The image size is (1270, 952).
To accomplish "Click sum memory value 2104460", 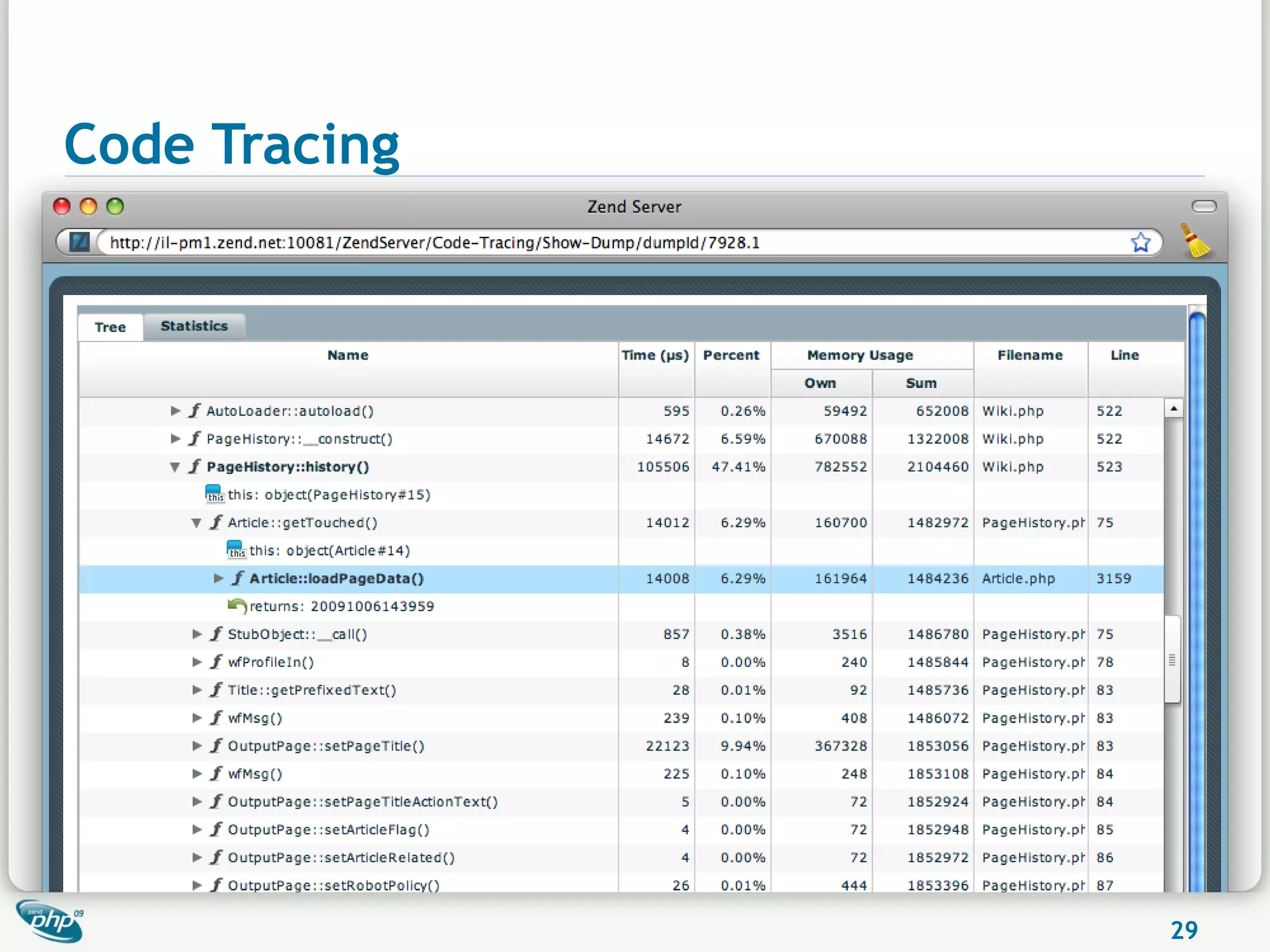I will click(938, 467).
